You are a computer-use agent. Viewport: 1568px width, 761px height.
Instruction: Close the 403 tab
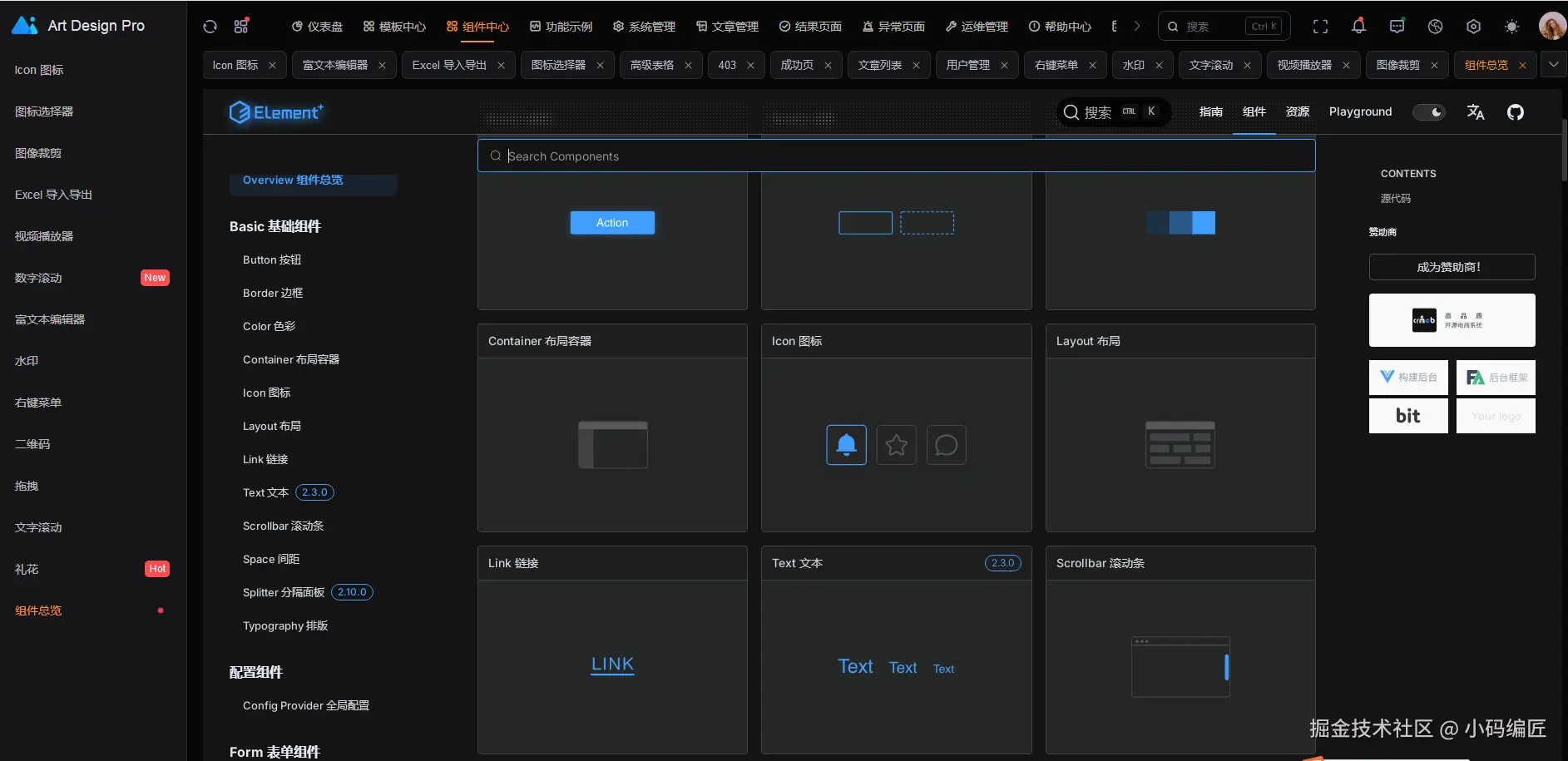point(750,65)
